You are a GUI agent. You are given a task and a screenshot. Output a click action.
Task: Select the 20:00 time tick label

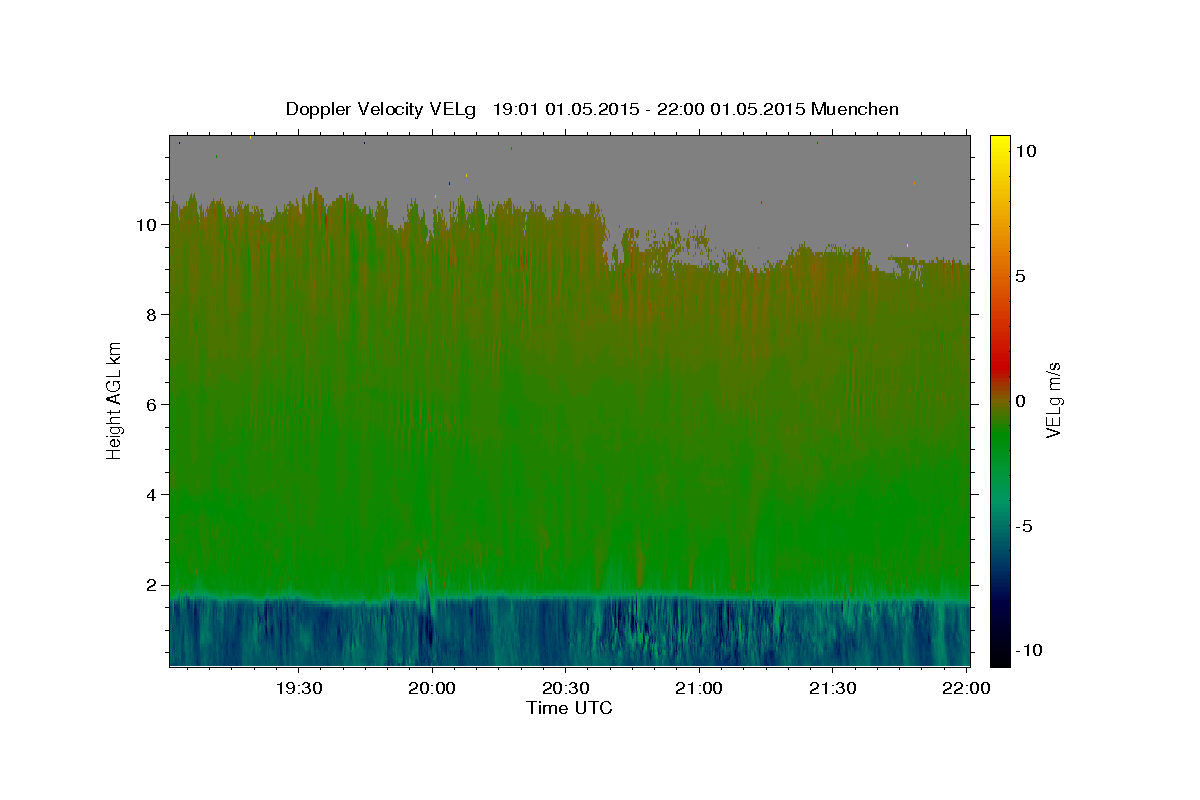point(432,688)
